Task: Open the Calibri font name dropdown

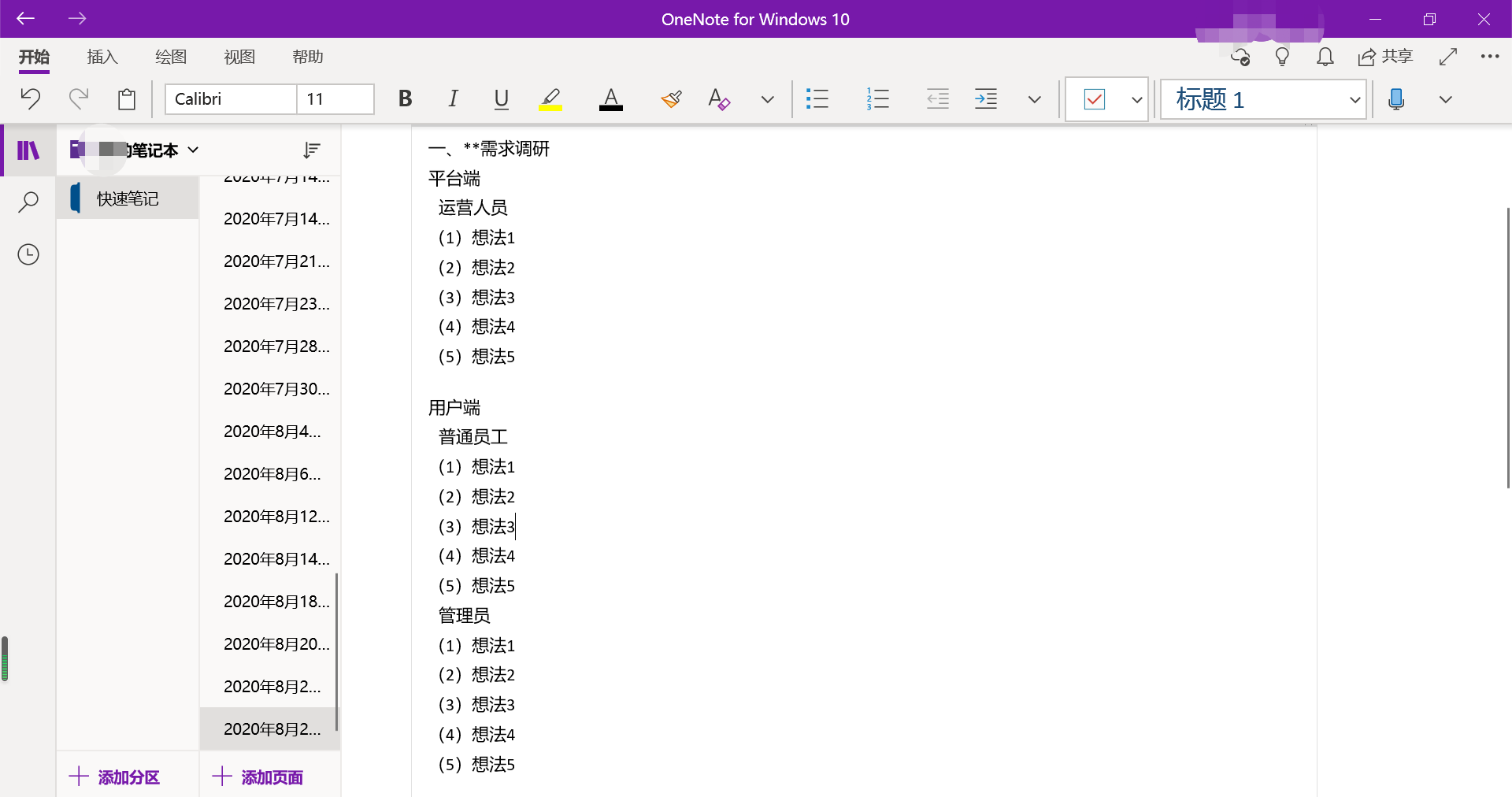Action: click(231, 99)
